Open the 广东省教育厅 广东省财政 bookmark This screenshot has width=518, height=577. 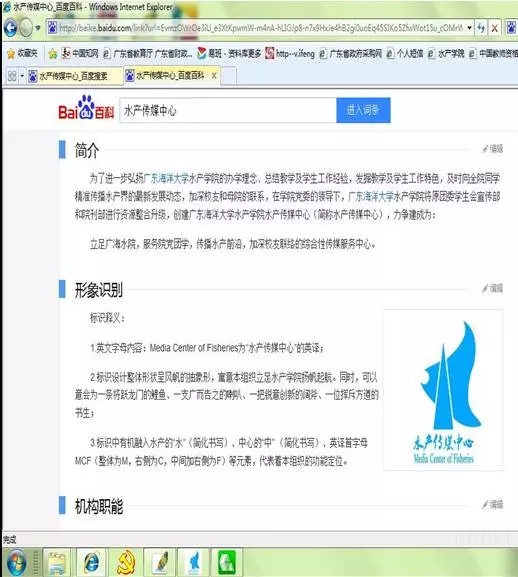(148, 54)
